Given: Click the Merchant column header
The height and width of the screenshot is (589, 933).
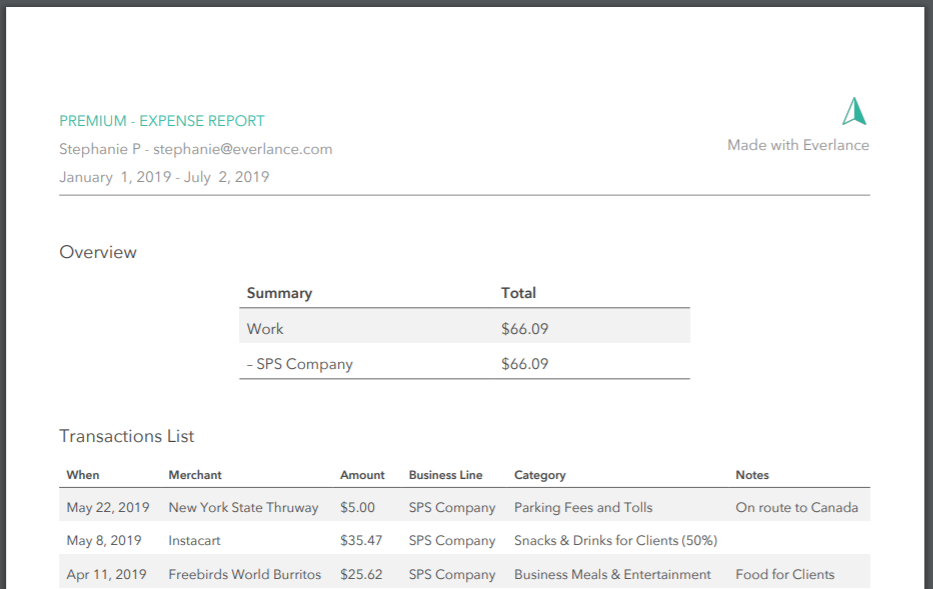Looking at the screenshot, I should coord(195,475).
